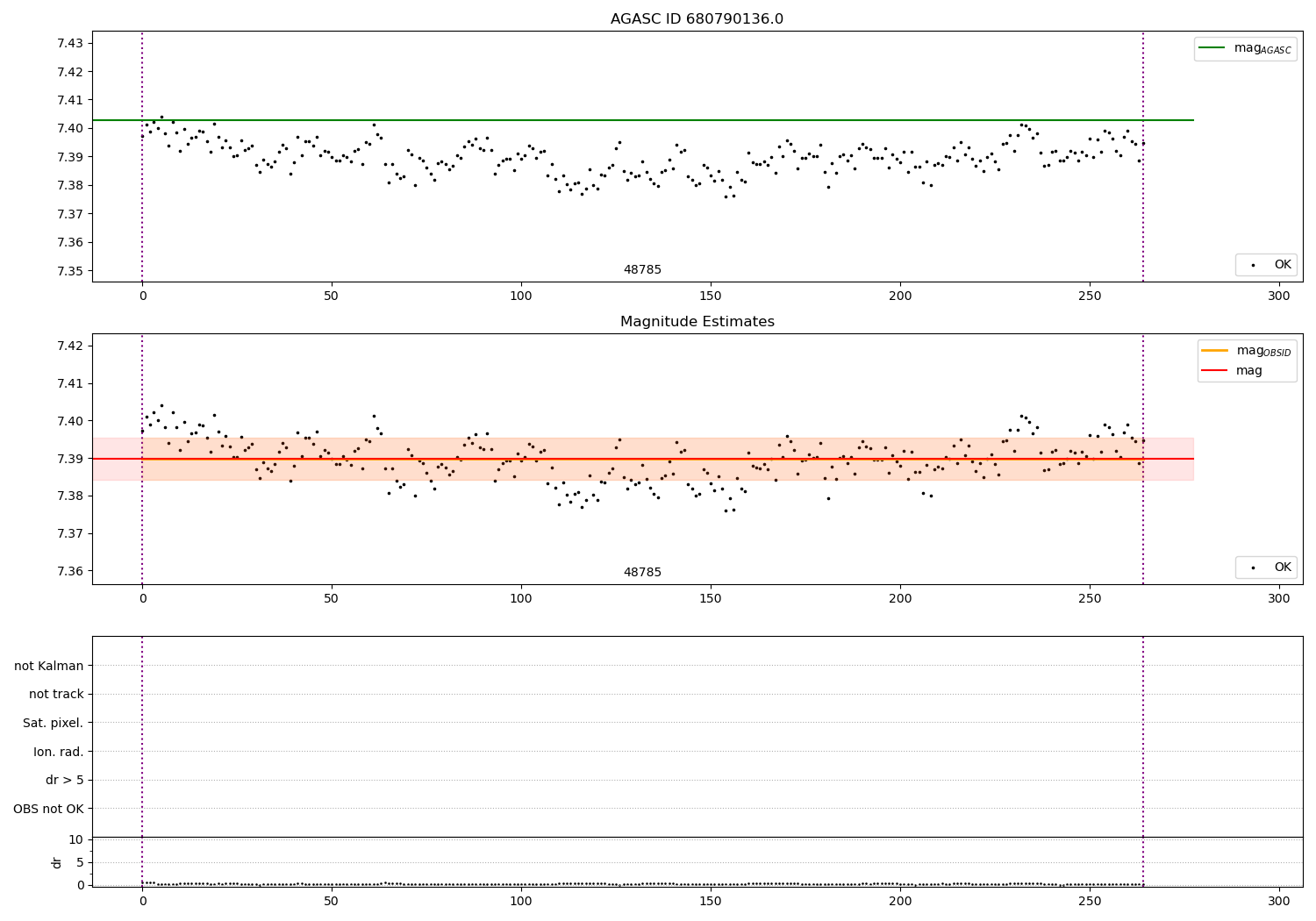Screen dimensions: 1316x921
Task: Click the 'Sat. pixel.' axis label
Action: (53, 723)
